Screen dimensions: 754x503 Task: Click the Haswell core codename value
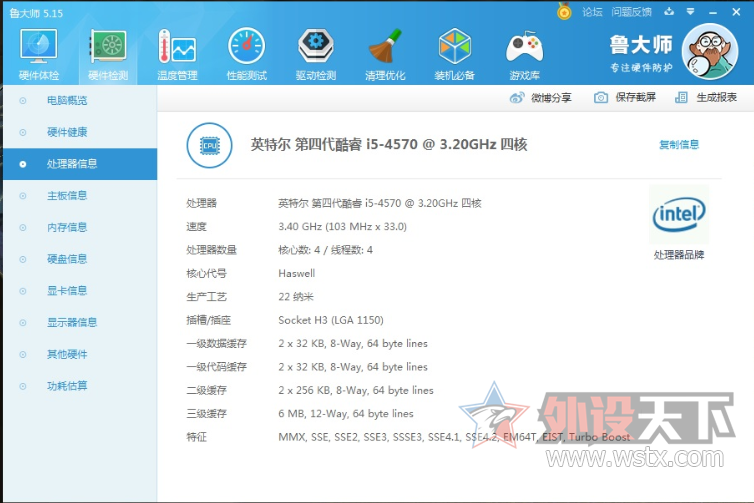click(296, 273)
